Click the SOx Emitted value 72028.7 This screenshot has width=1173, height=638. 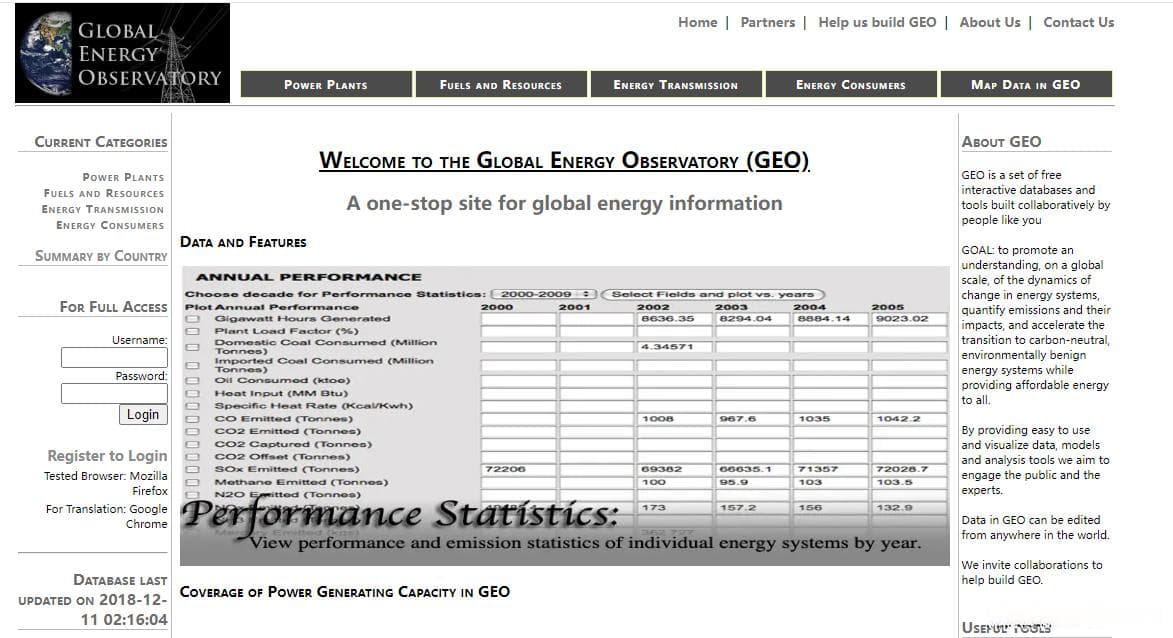[x=909, y=470]
